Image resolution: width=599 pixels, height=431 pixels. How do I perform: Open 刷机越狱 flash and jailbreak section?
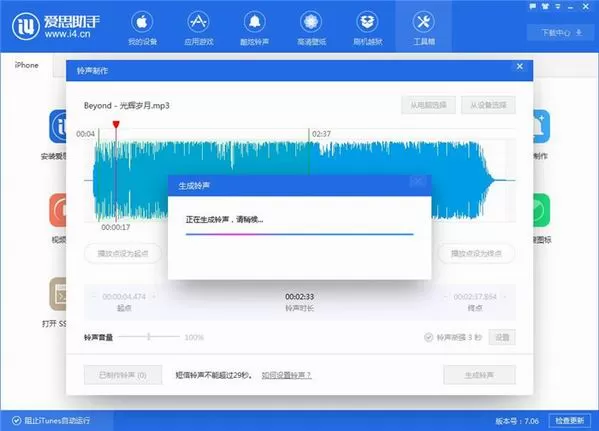coord(367,29)
